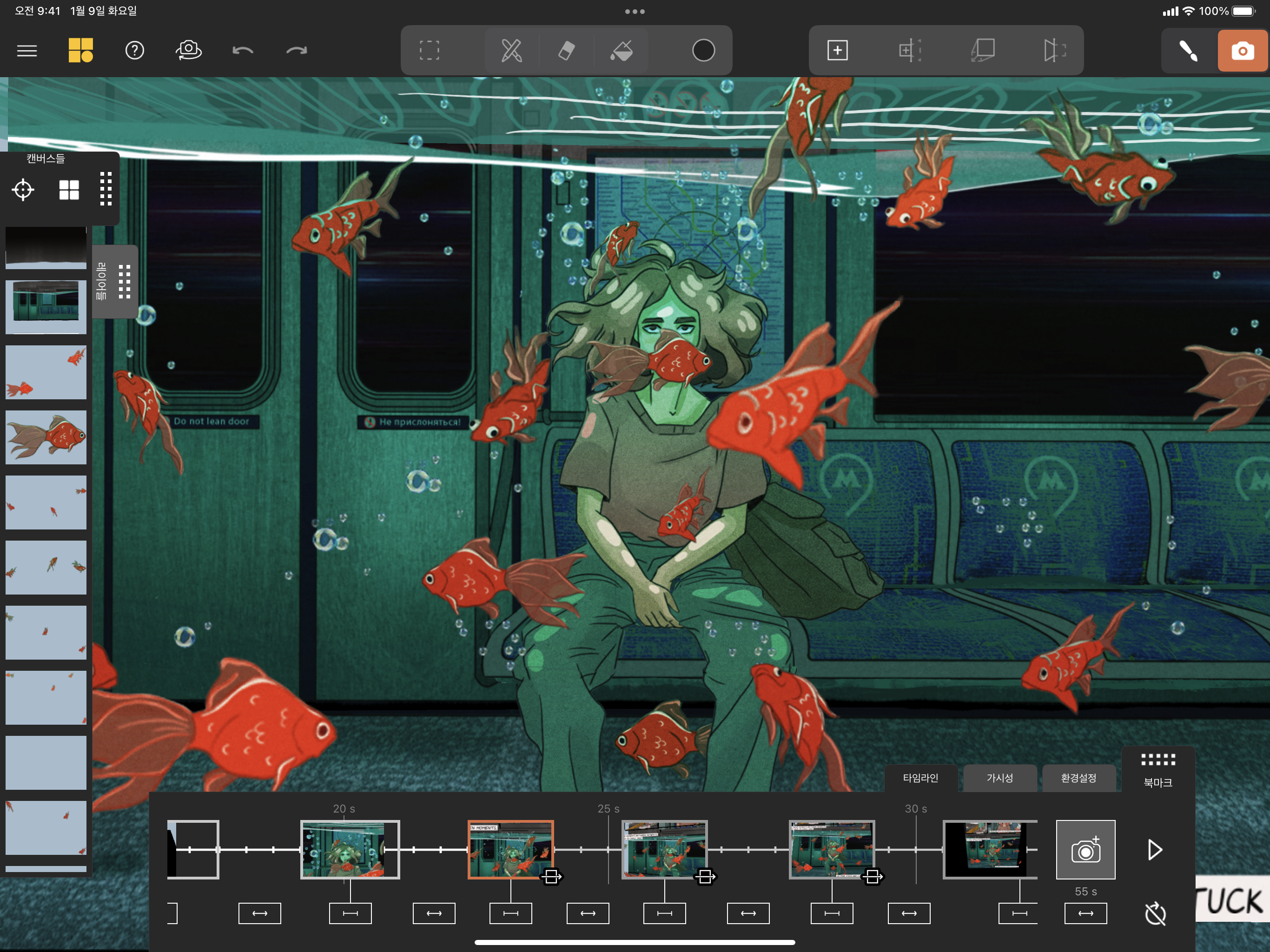The height and width of the screenshot is (952, 1270).
Task: Tap hold-duration button under the selected keyframe
Action: [x=511, y=913]
